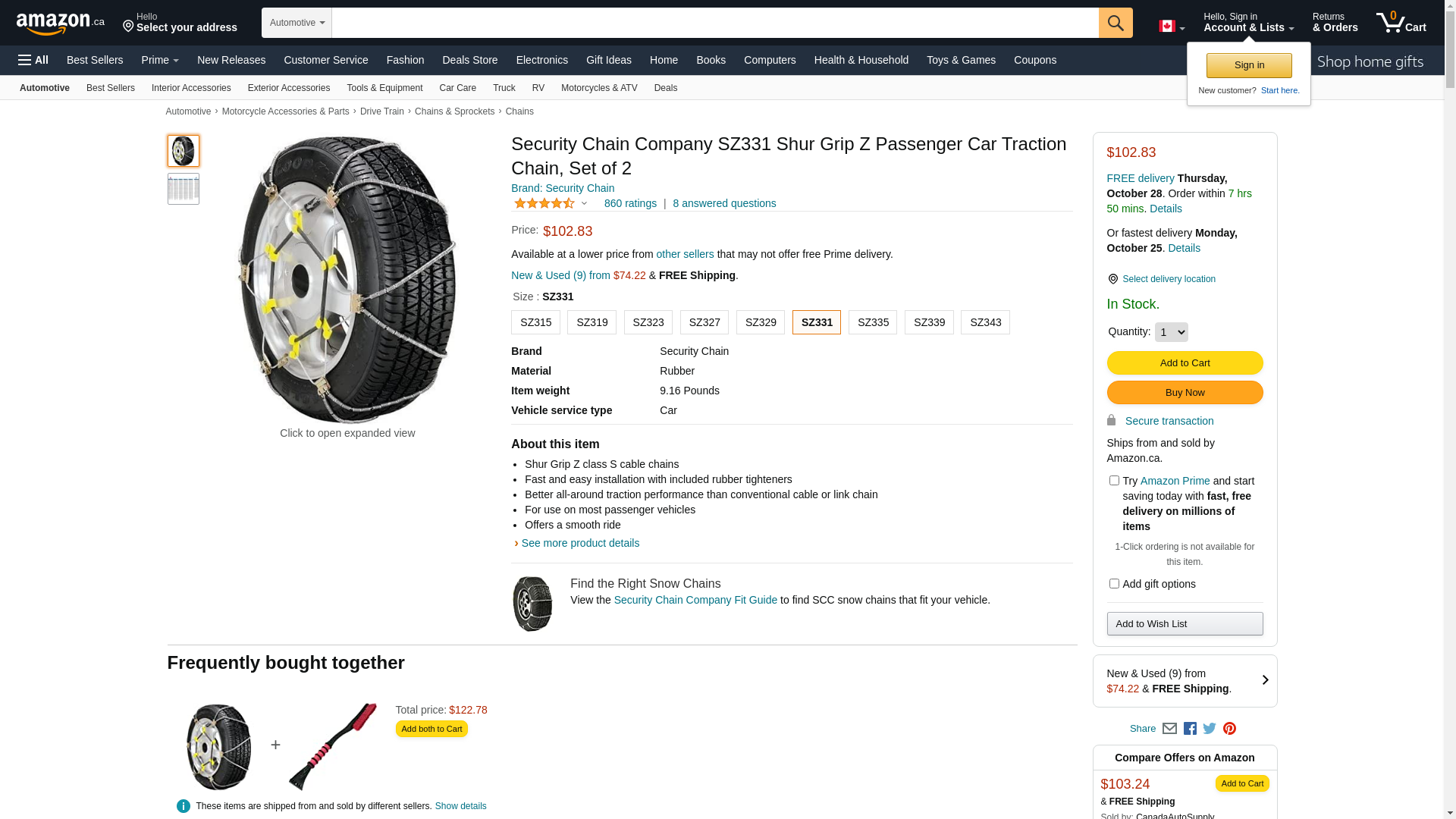The width and height of the screenshot is (1456, 819).
Task: Select the second product thumbnail image
Action: coord(184,189)
